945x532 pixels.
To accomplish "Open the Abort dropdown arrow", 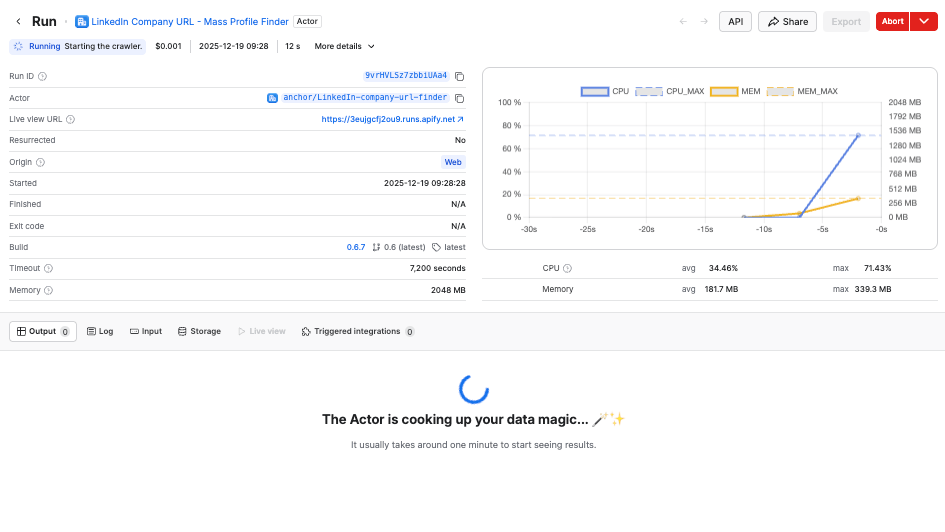I will pyautogui.click(x=923, y=21).
